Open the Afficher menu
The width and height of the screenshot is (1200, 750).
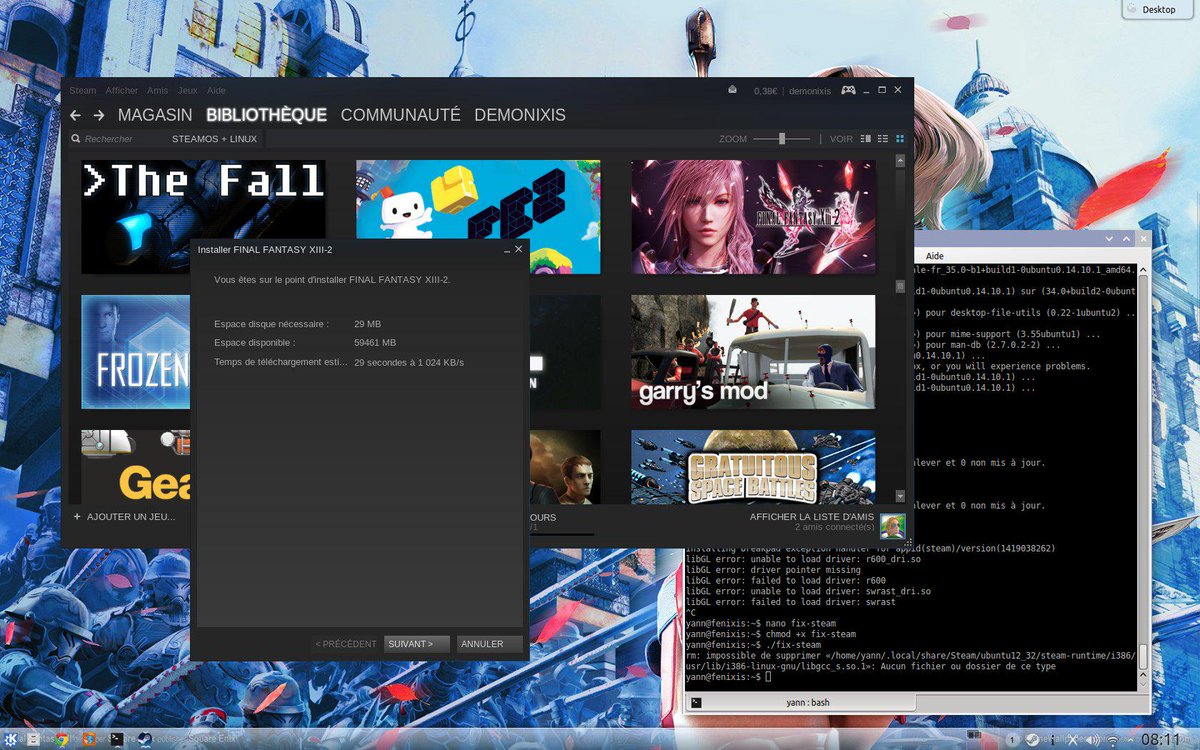[122, 90]
